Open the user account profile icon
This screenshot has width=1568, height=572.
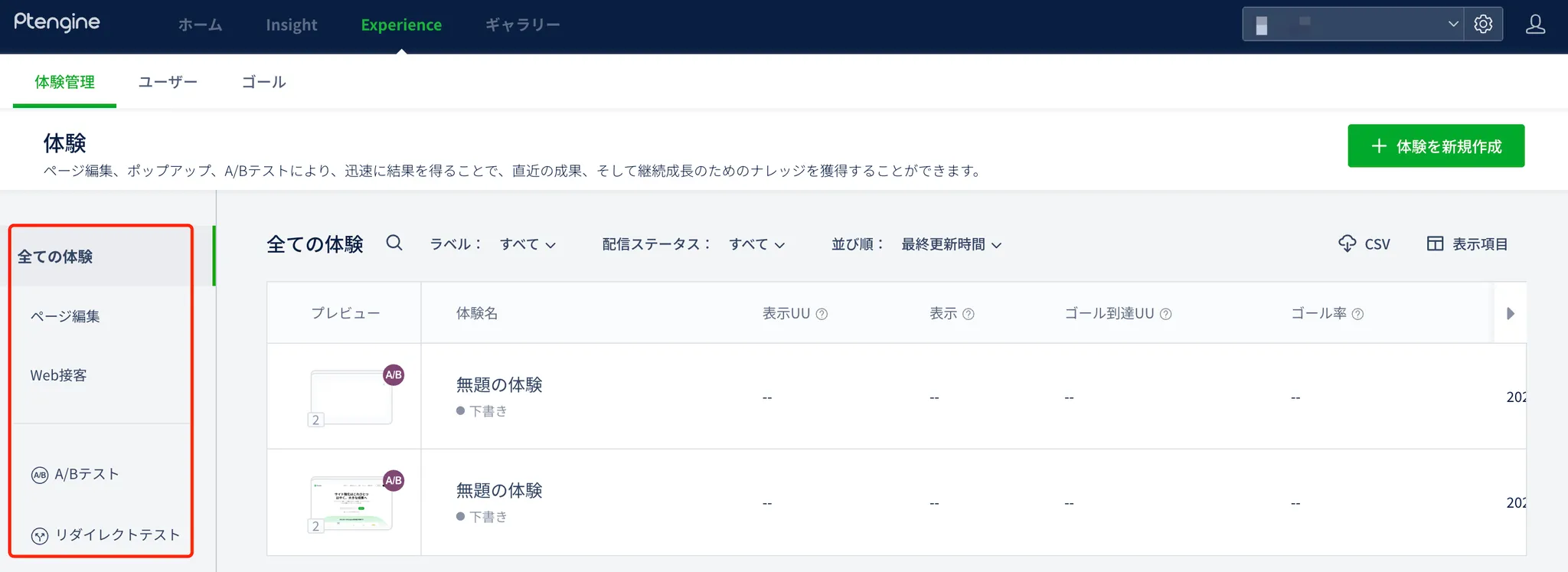click(1535, 25)
